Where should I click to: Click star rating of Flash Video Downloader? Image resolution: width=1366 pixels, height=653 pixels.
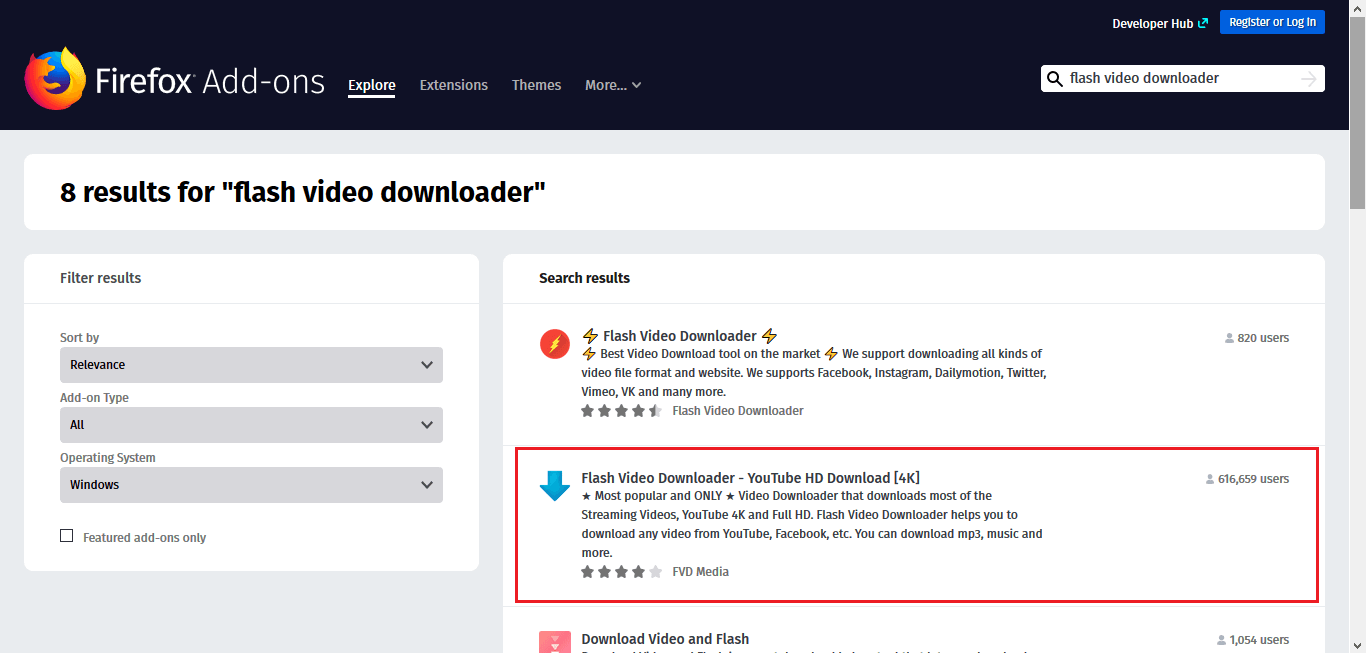pyautogui.click(x=621, y=411)
